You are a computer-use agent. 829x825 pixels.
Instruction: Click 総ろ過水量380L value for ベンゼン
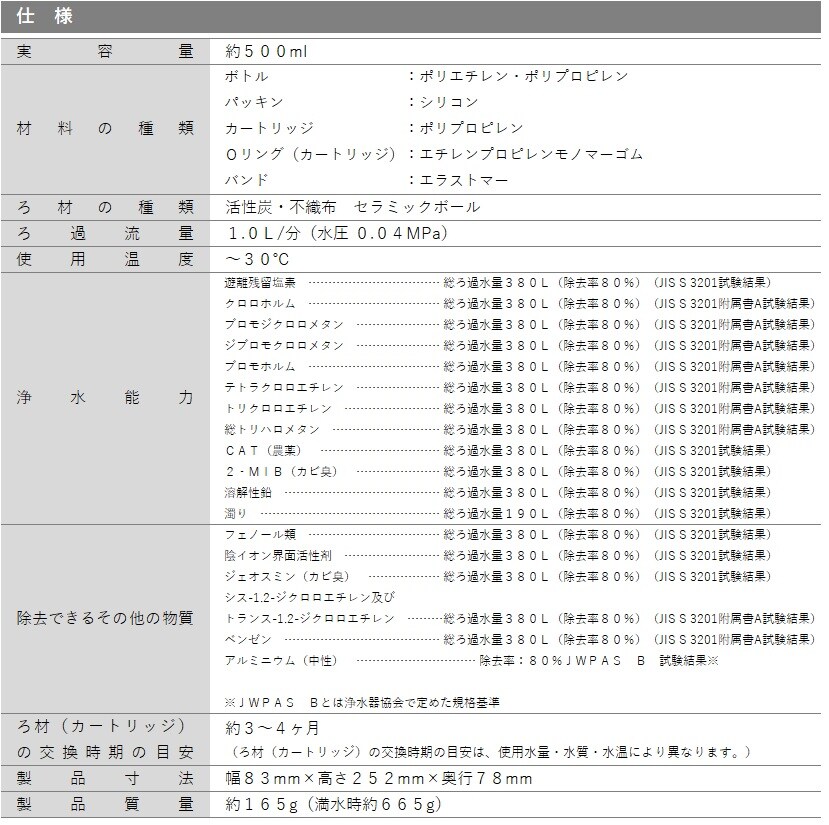[496, 639]
